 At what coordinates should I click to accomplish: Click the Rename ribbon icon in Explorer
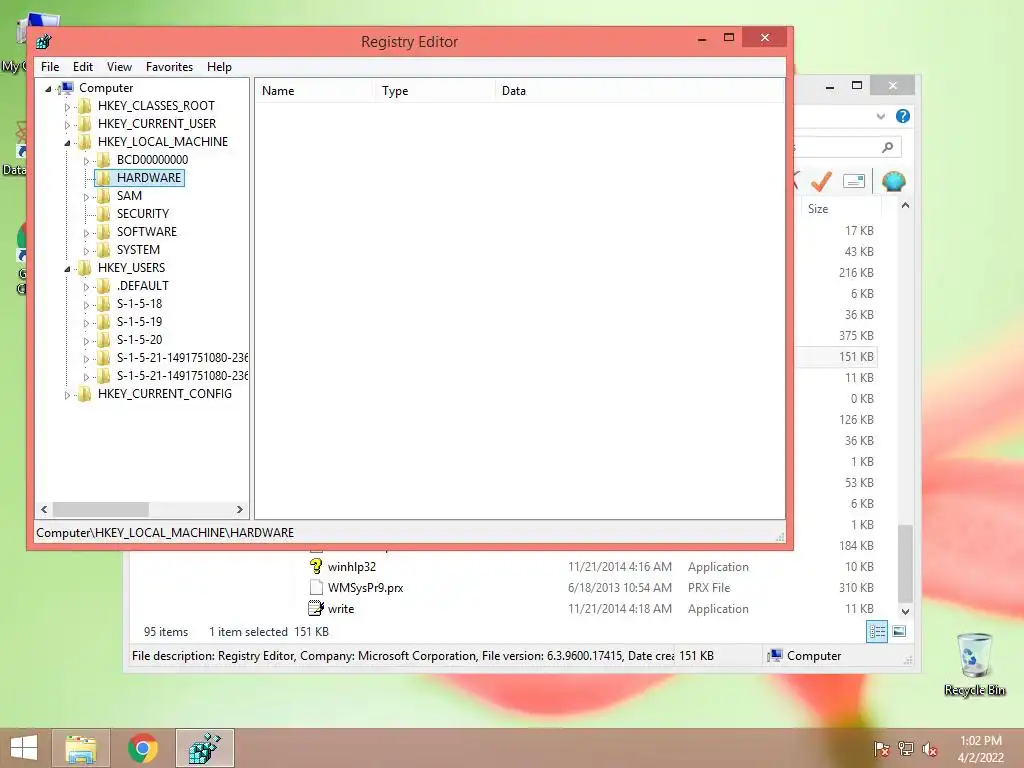click(854, 182)
